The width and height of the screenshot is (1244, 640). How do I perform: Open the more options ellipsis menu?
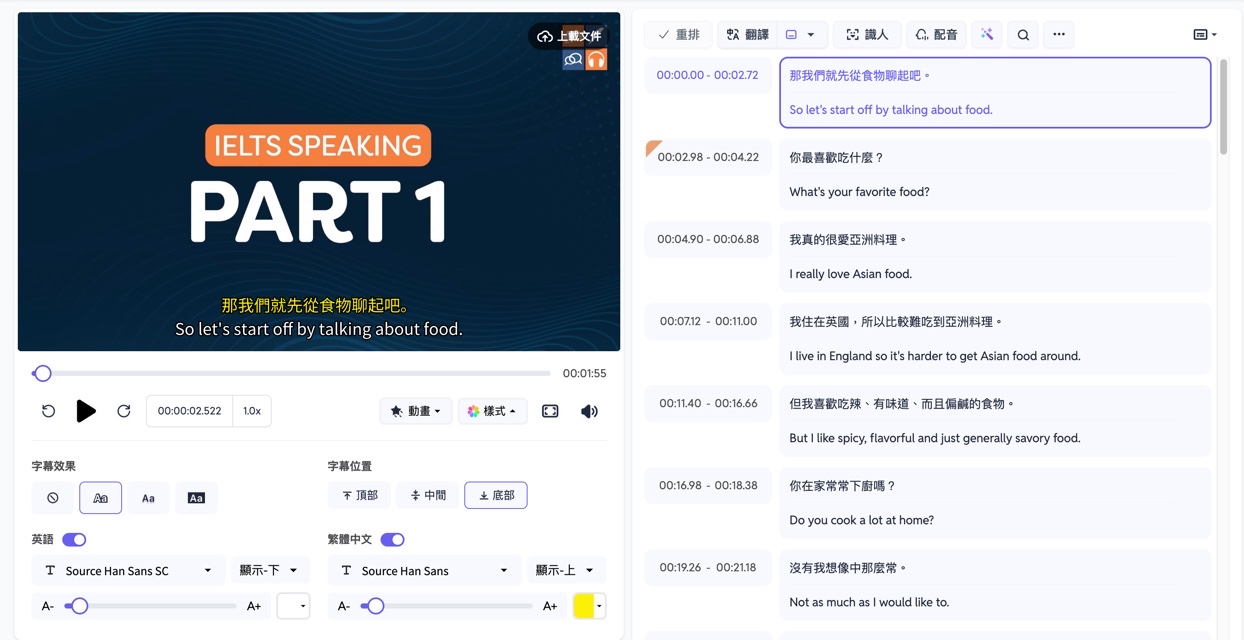point(1059,35)
